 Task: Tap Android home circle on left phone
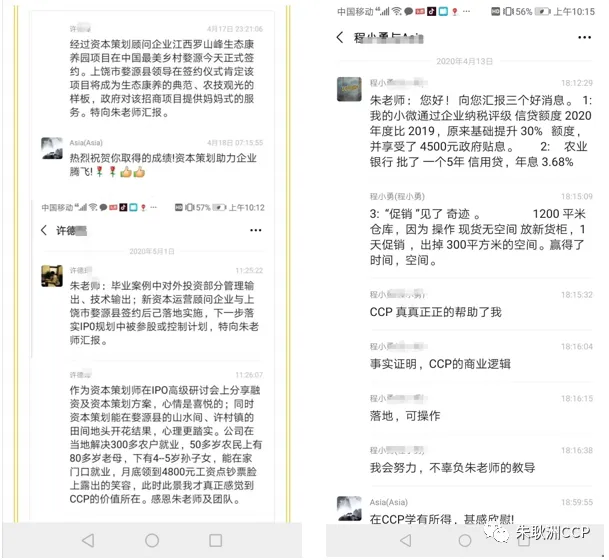[152, 540]
